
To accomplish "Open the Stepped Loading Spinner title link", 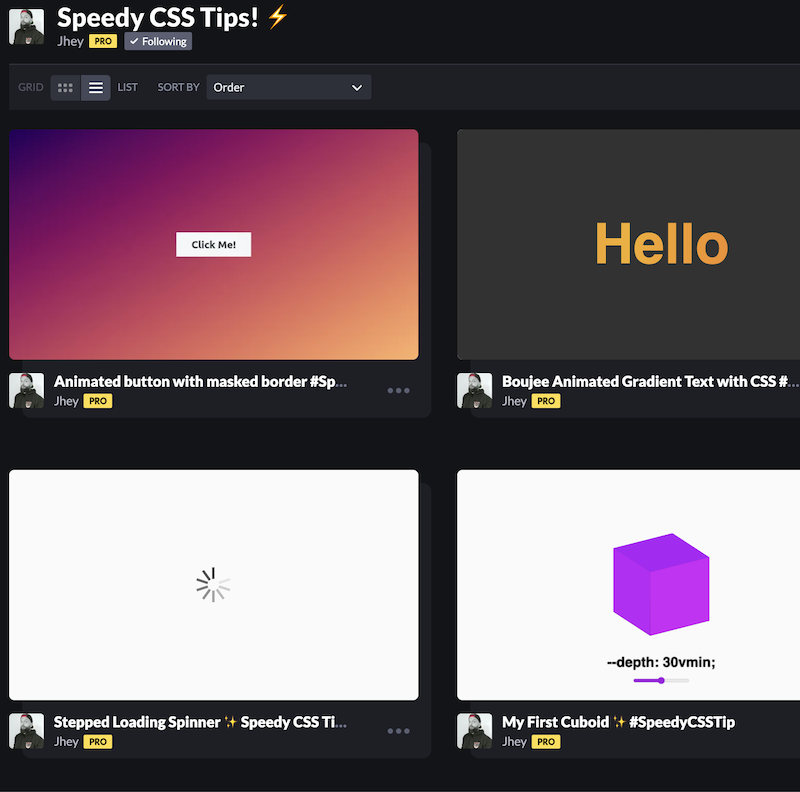I will click(201, 722).
